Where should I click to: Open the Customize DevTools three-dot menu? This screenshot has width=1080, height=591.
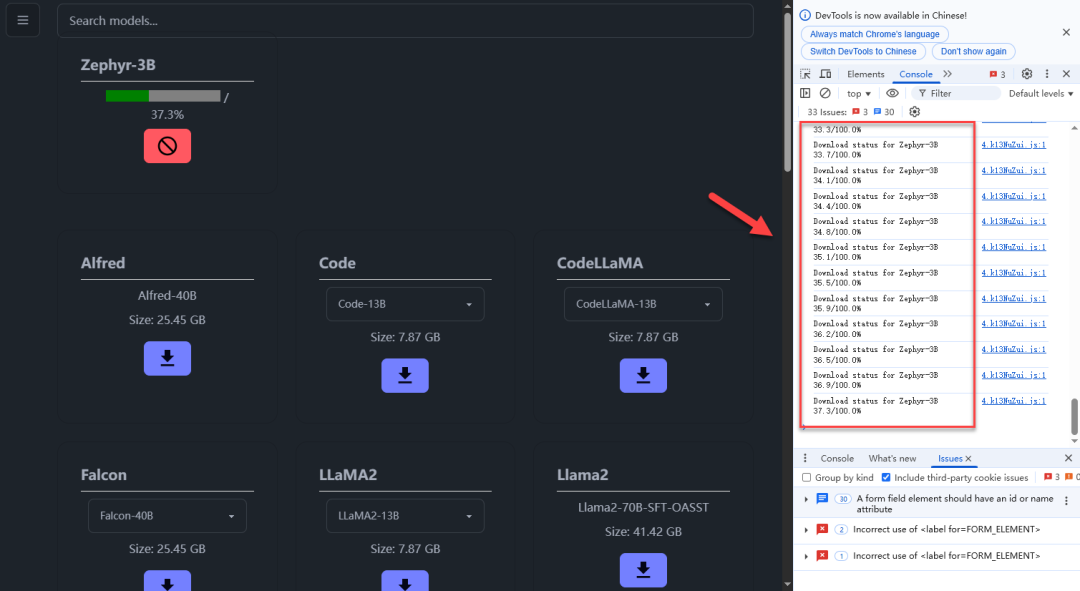click(x=1047, y=74)
